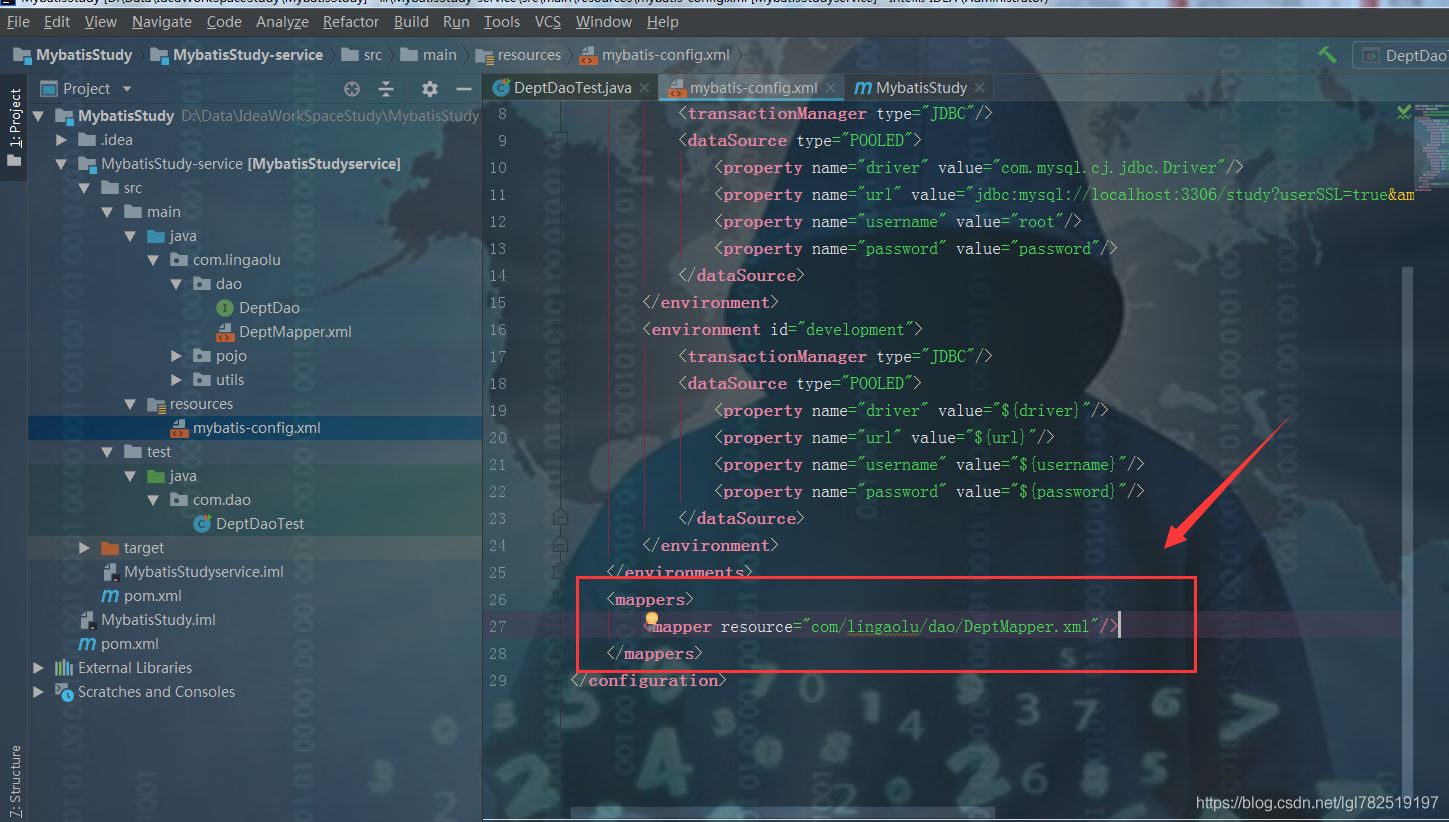Click the yellow lightbulb on line 27
The width and height of the screenshot is (1449, 822).
coord(652,621)
